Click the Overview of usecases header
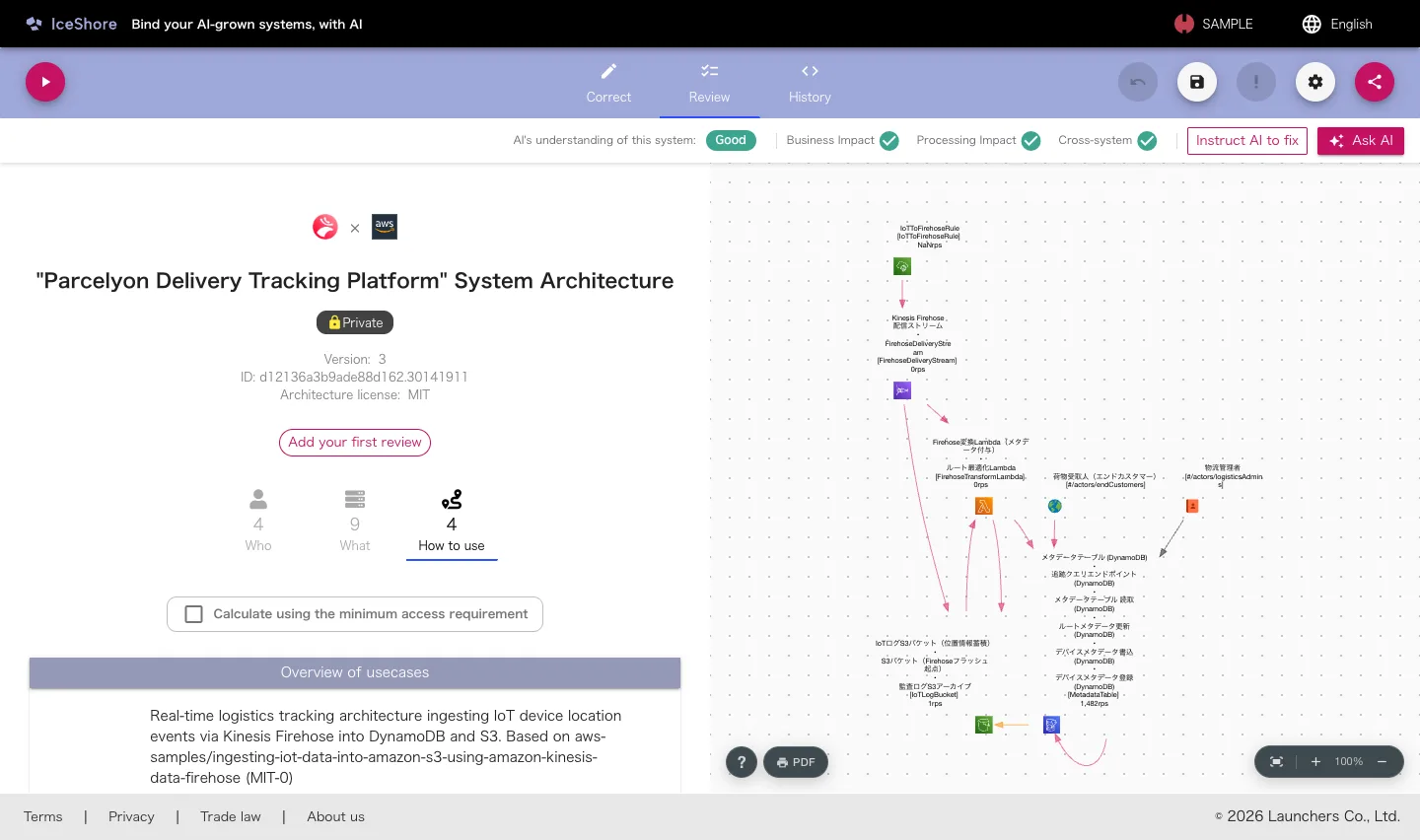 [x=355, y=672]
